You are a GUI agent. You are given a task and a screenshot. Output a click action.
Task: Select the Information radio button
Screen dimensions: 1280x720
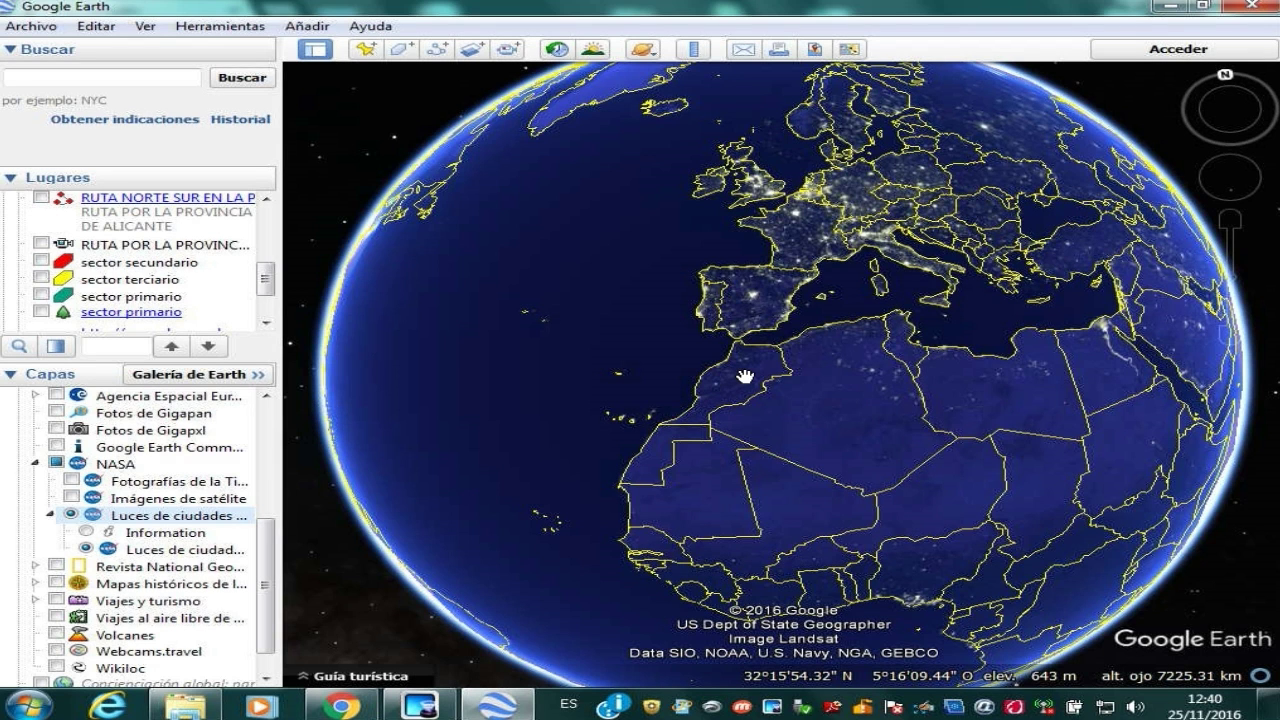coord(86,532)
